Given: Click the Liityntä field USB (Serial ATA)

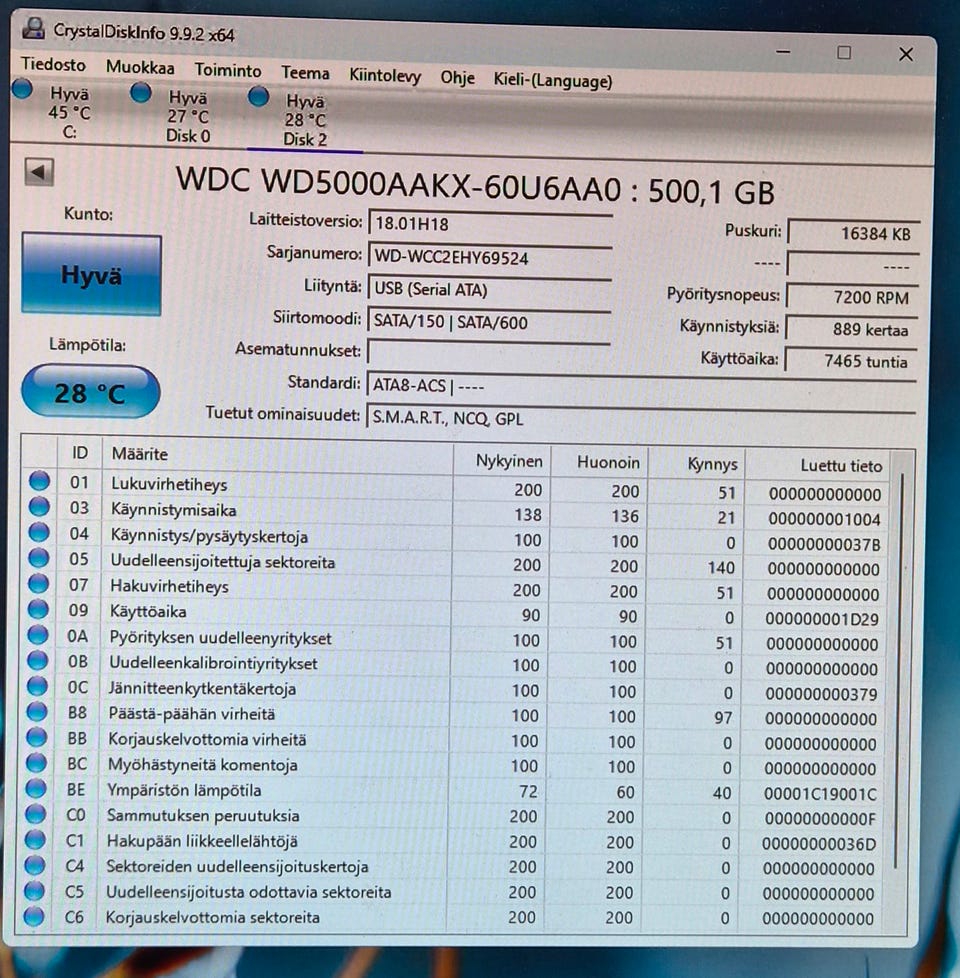Looking at the screenshot, I should pyautogui.click(x=490, y=289).
